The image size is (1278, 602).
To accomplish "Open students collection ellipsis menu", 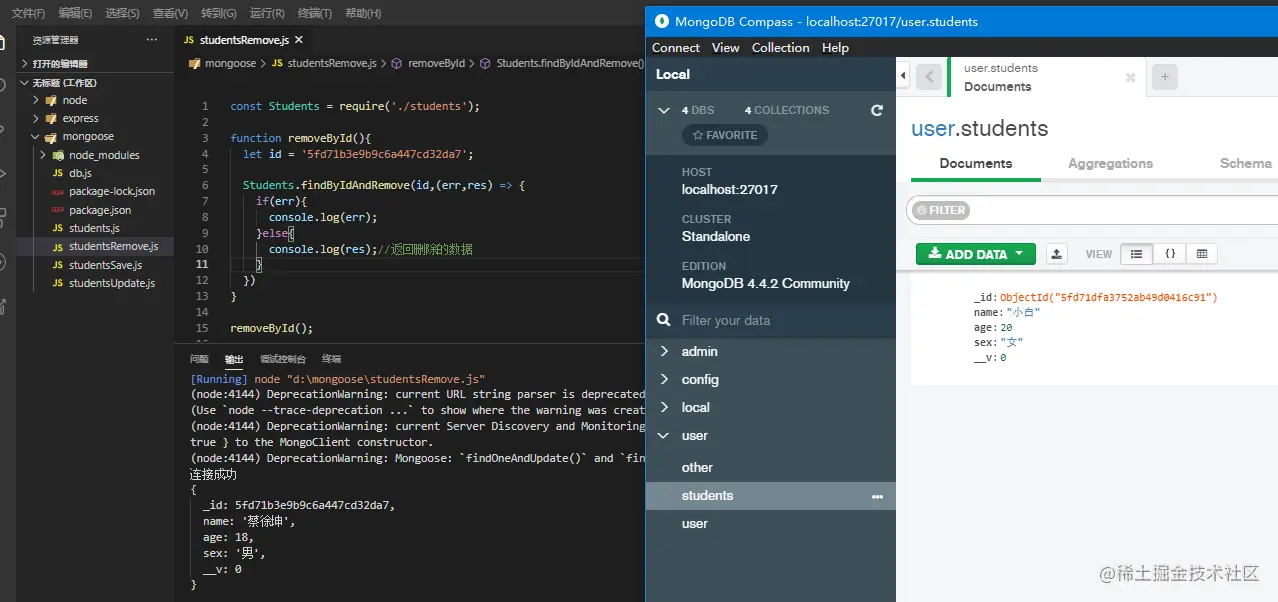I will [x=877, y=496].
